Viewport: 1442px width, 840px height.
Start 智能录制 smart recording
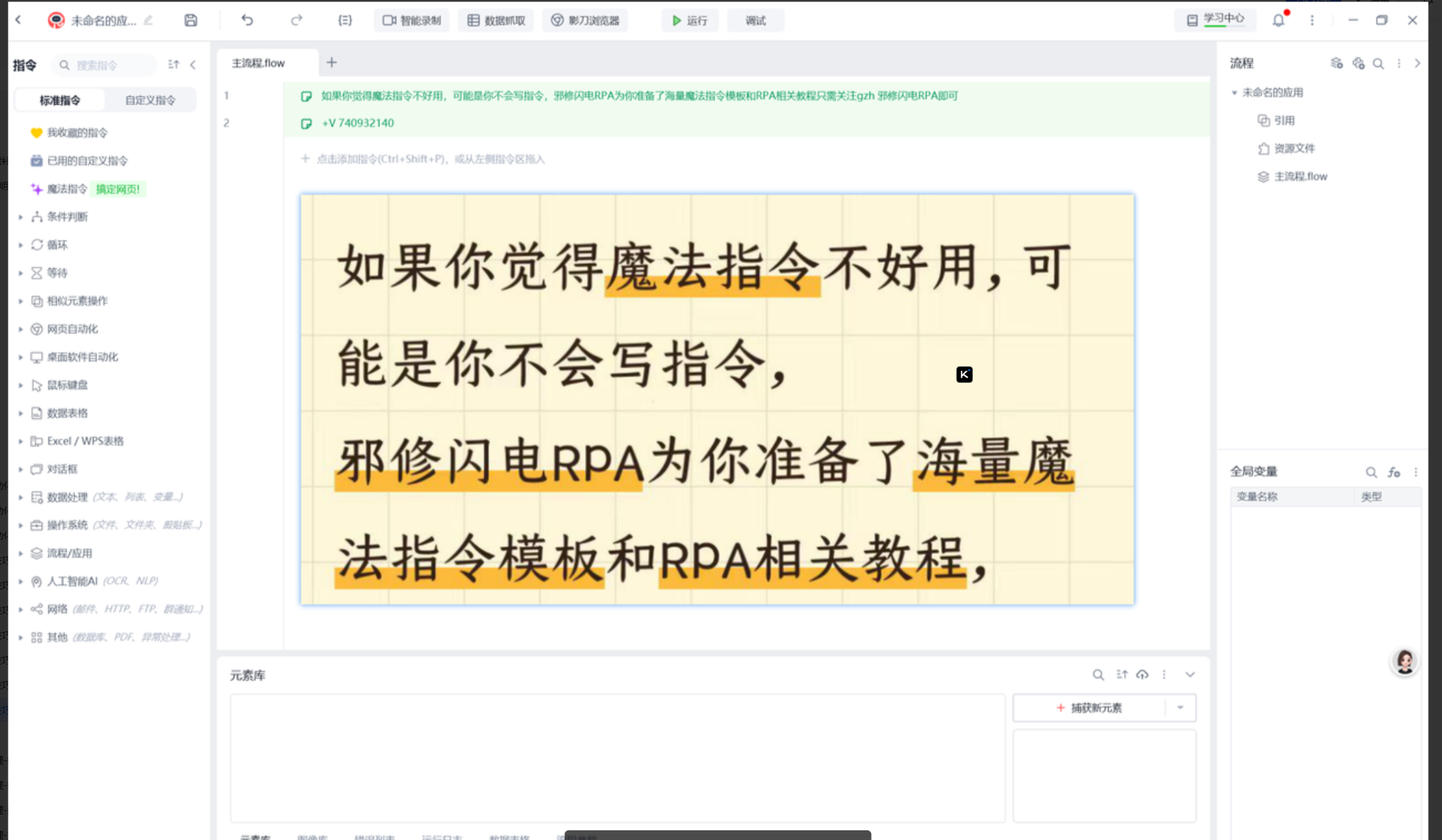pos(411,20)
